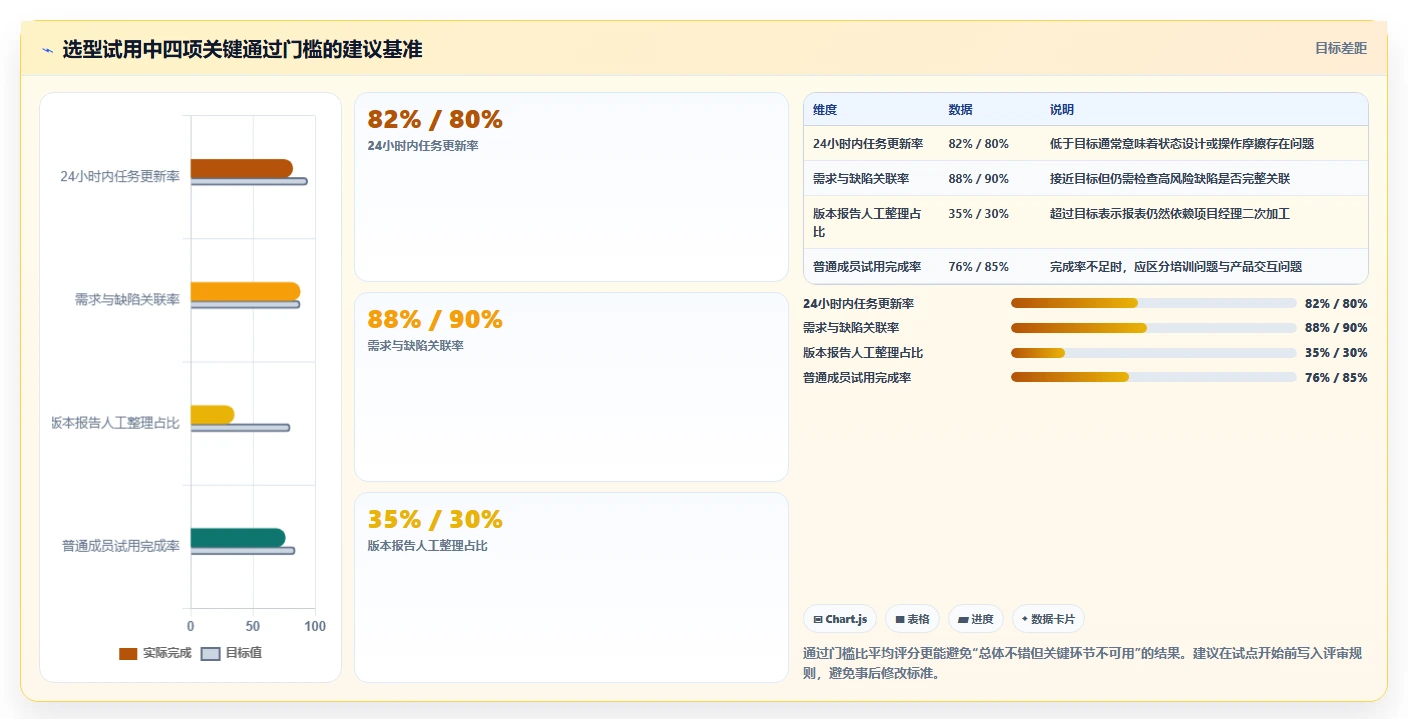
Task: Click chart axis label 普通成员试用完成率
Action: (x=121, y=546)
